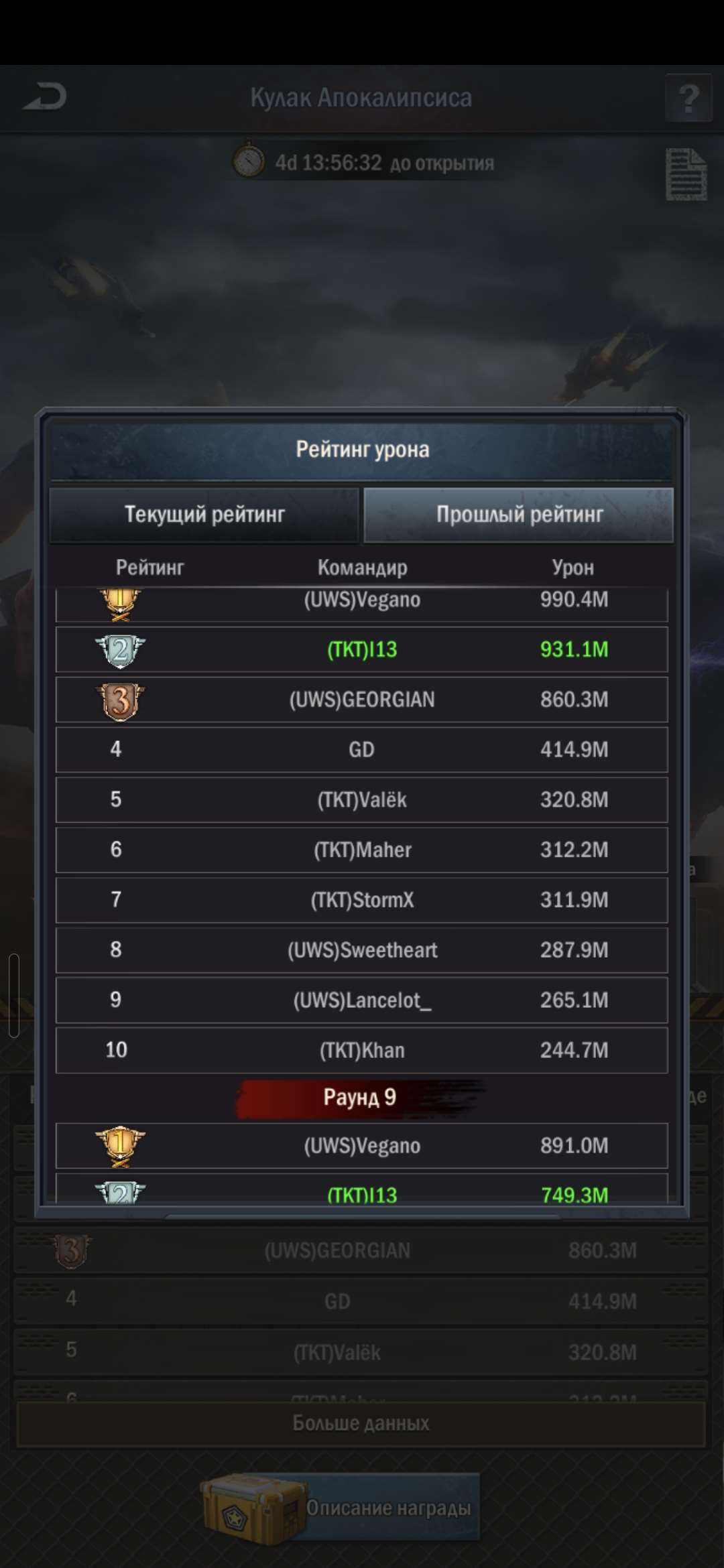Image resolution: width=724 pixels, height=1568 pixels.
Task: Select (TKT)Khan row ranked 10
Action: [x=362, y=1050]
